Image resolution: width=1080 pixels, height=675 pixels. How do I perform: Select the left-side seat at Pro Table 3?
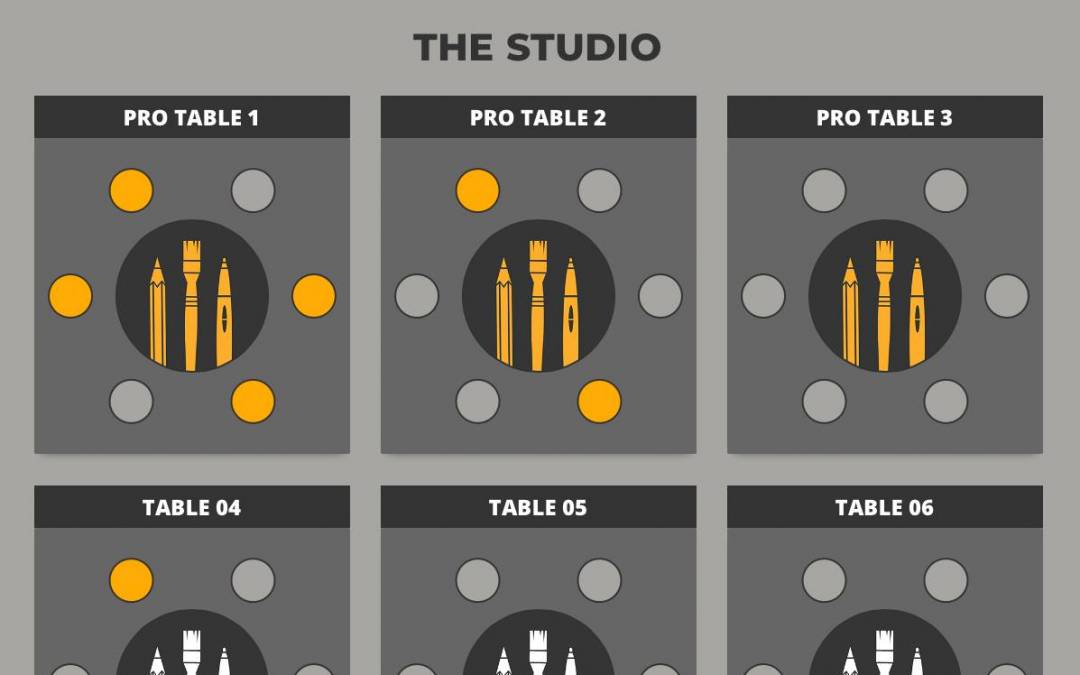pos(763,296)
